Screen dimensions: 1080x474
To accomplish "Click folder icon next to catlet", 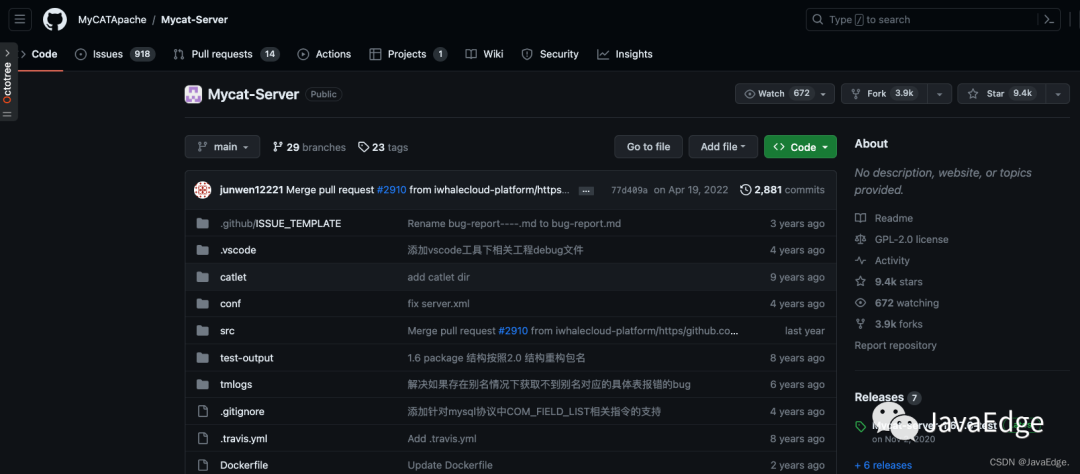I will tap(202, 277).
